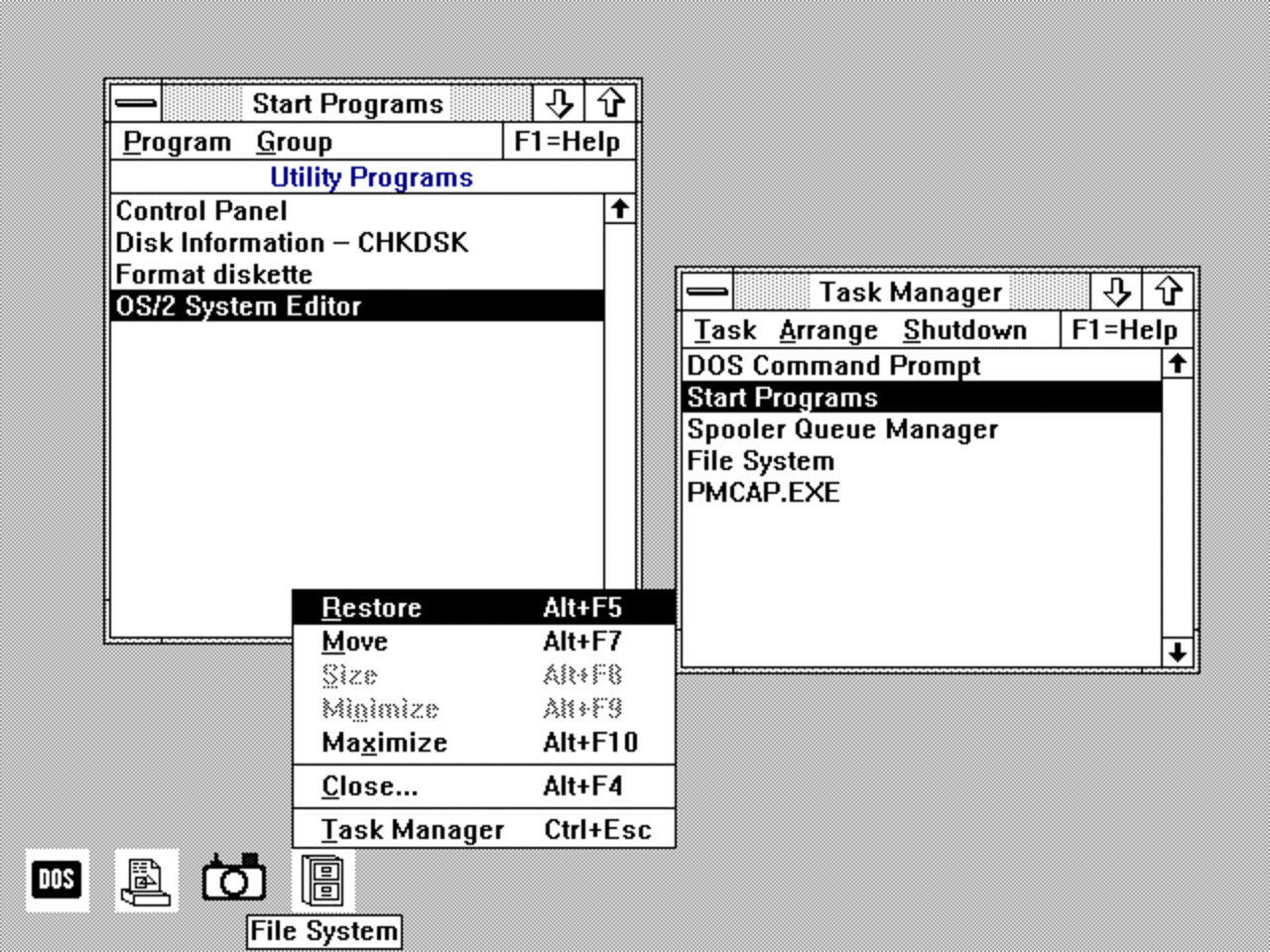Screen dimensions: 1270x952
Task: Minimize Start Programs with down arrow
Action: (559, 103)
